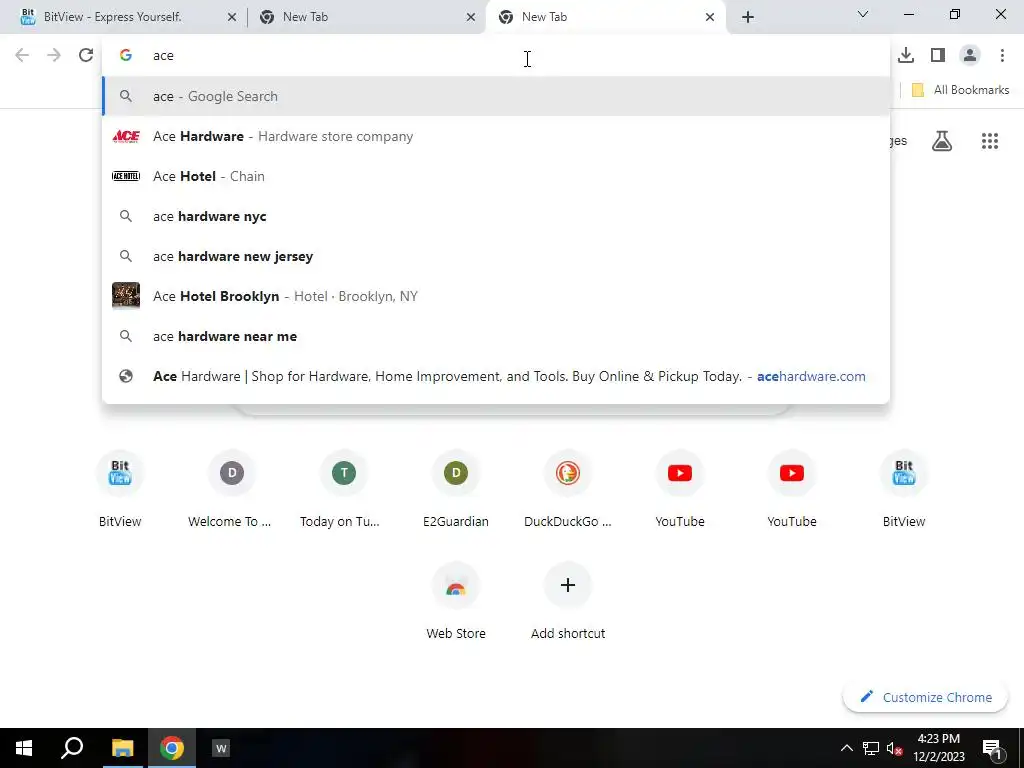Click the network tray icon
Image resolution: width=1024 pixels, height=768 pixels.
[x=871, y=748]
